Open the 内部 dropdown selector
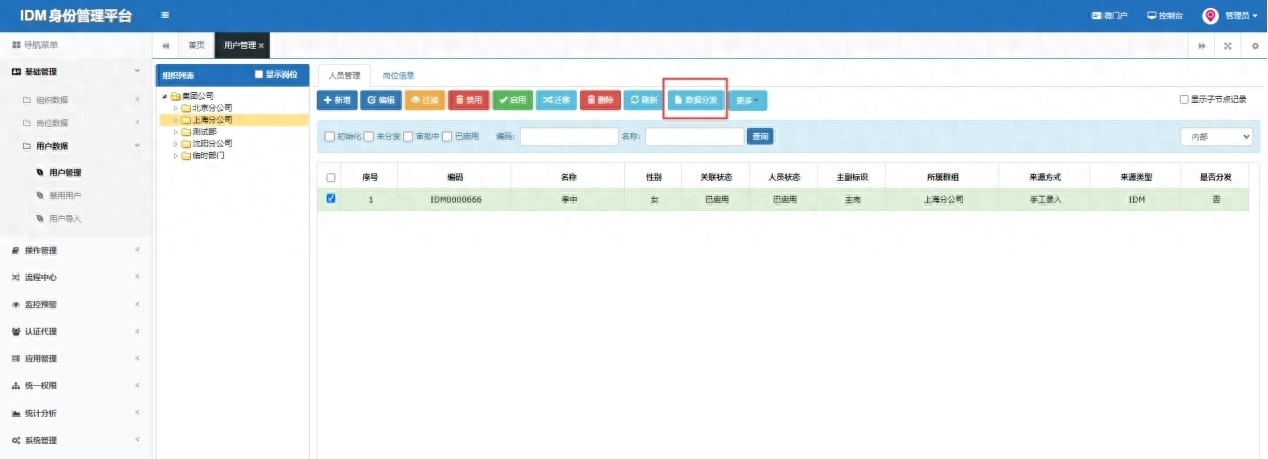Image resolution: width=1268 pixels, height=459 pixels. click(1216, 137)
